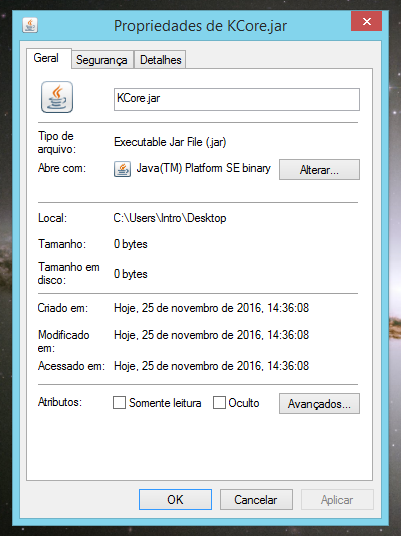The width and height of the screenshot is (401, 536).
Task: Click the Criado em date value
Action: [211, 308]
